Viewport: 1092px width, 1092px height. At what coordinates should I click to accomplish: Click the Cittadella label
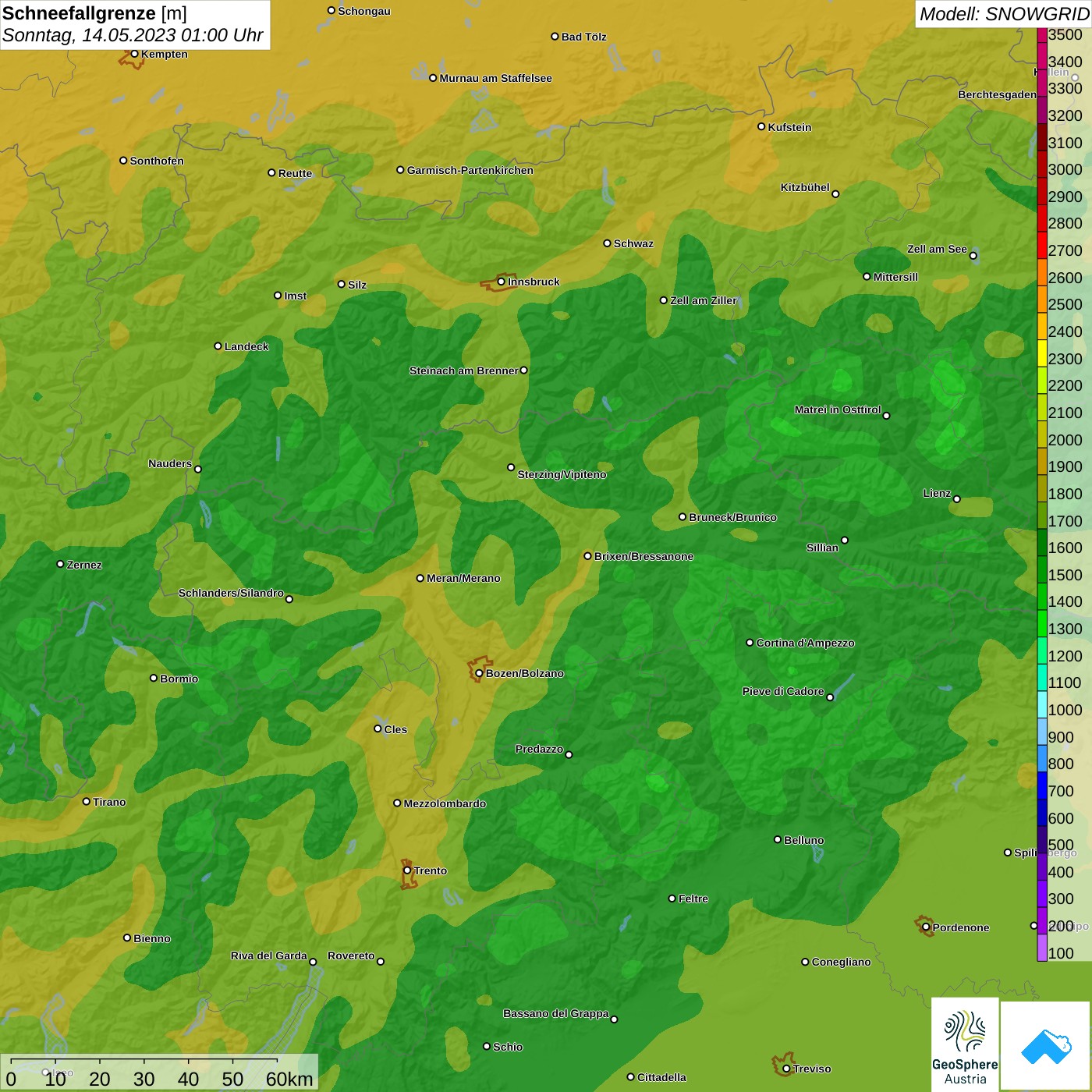click(661, 1077)
